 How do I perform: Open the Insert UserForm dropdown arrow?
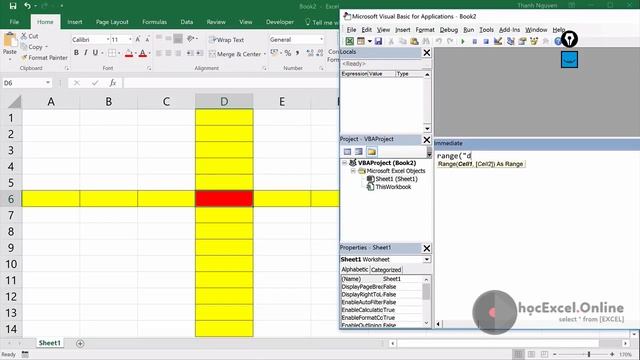369,41
